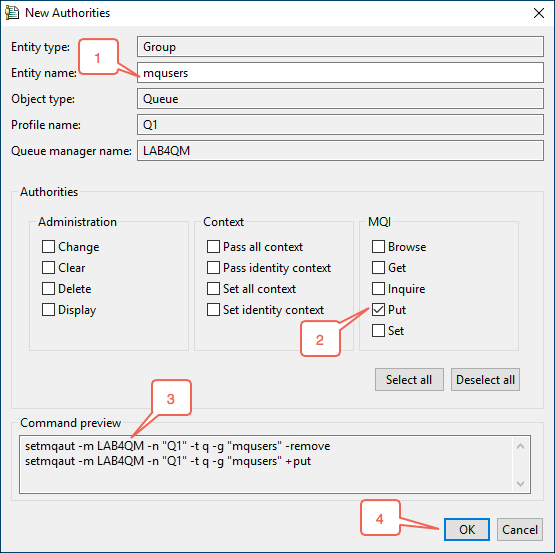Close the New Authorities dialog
Viewport: 555px width, 553px height.
coord(539,13)
